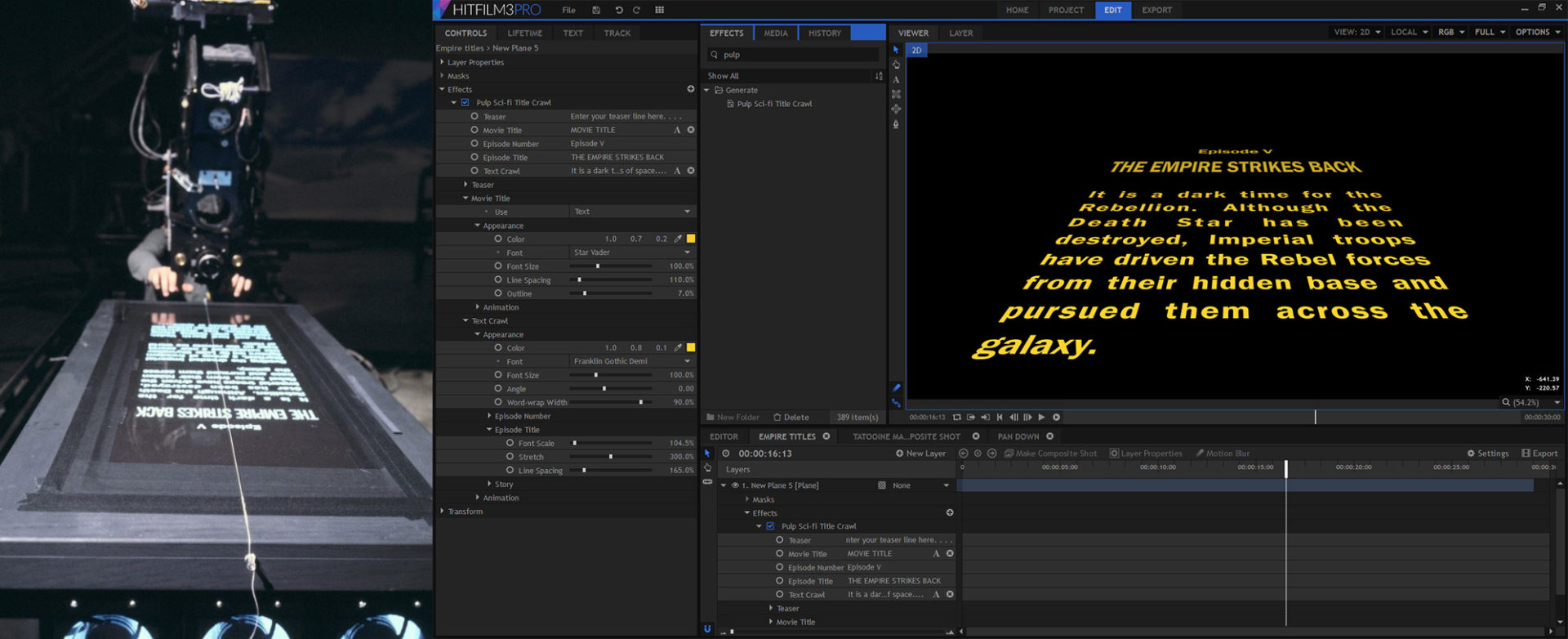The width and height of the screenshot is (1568, 639).
Task: Play the viewer preview
Action: (1041, 417)
